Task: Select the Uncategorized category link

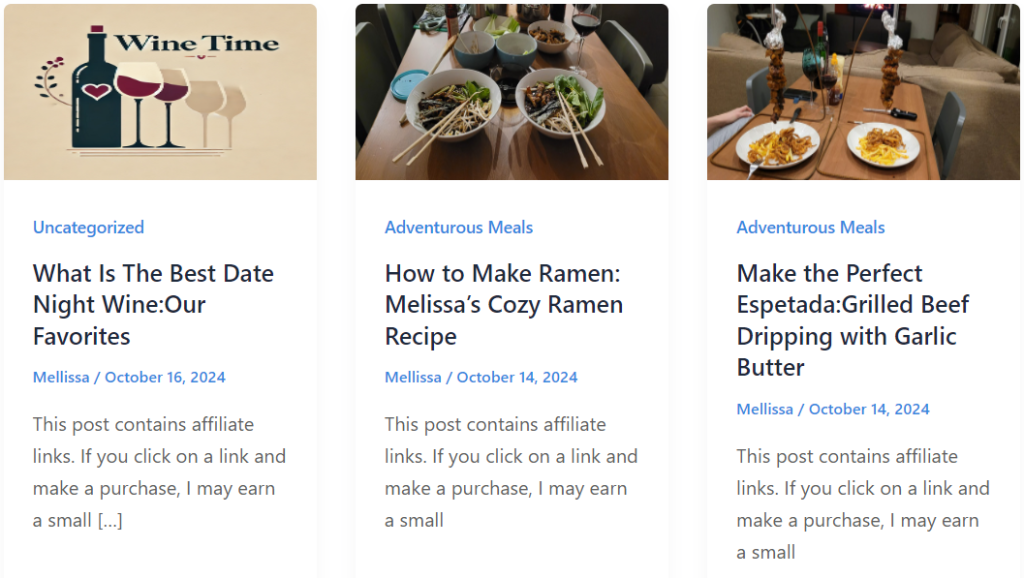Action: click(88, 227)
